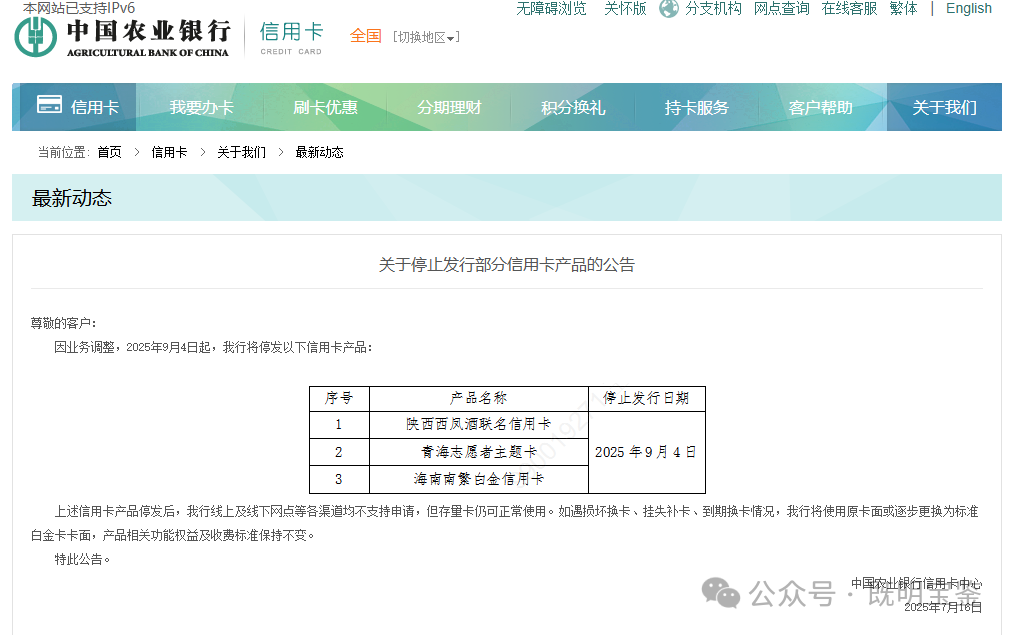
Task: Select the 关于我们 tab
Action: point(945,106)
